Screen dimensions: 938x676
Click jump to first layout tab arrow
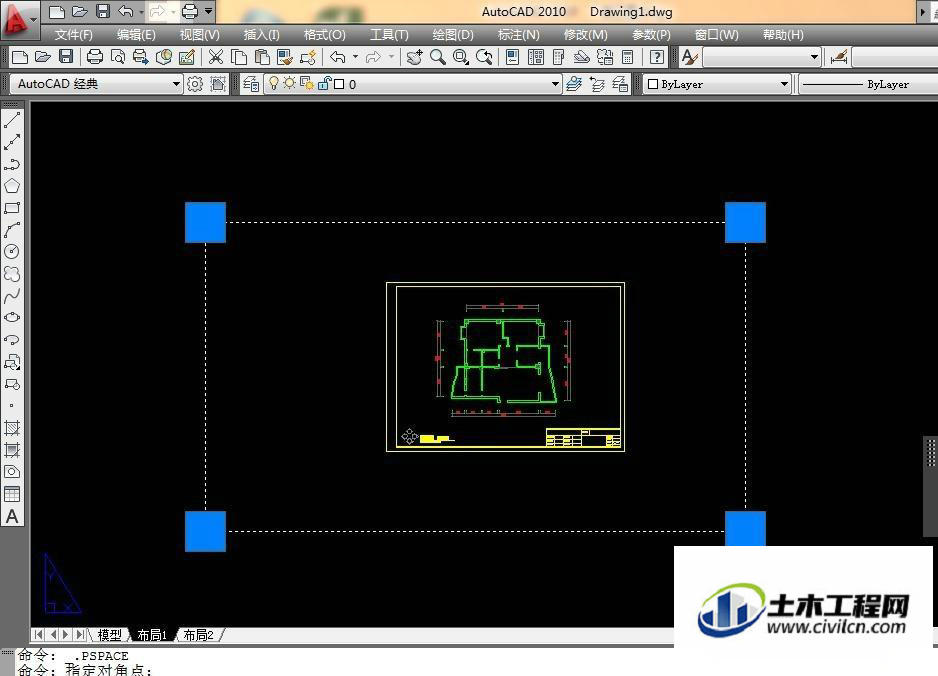click(x=38, y=634)
